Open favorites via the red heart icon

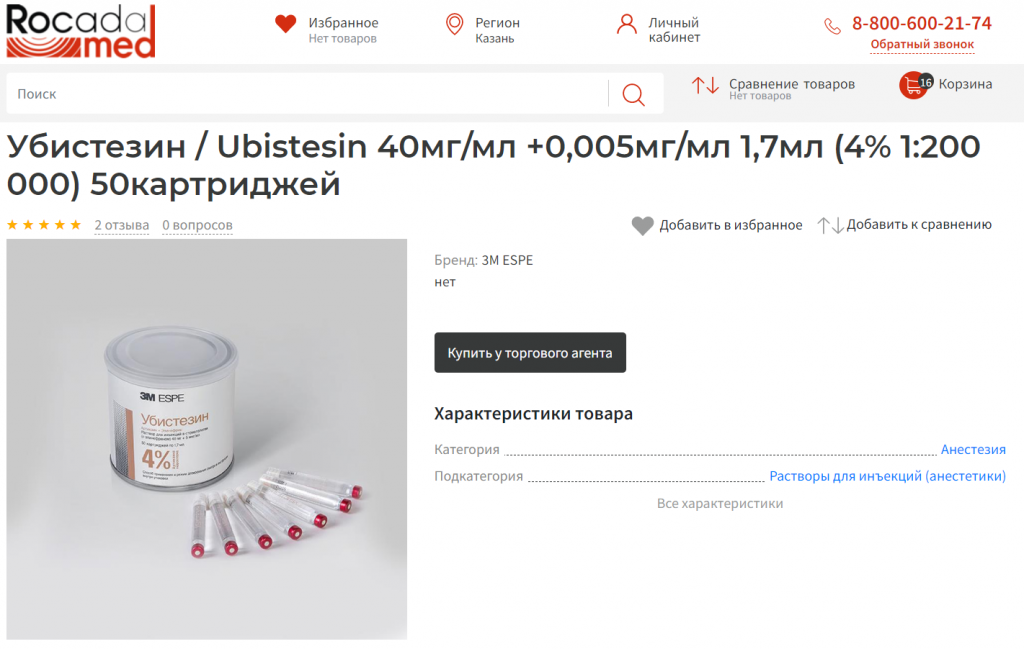click(x=285, y=24)
